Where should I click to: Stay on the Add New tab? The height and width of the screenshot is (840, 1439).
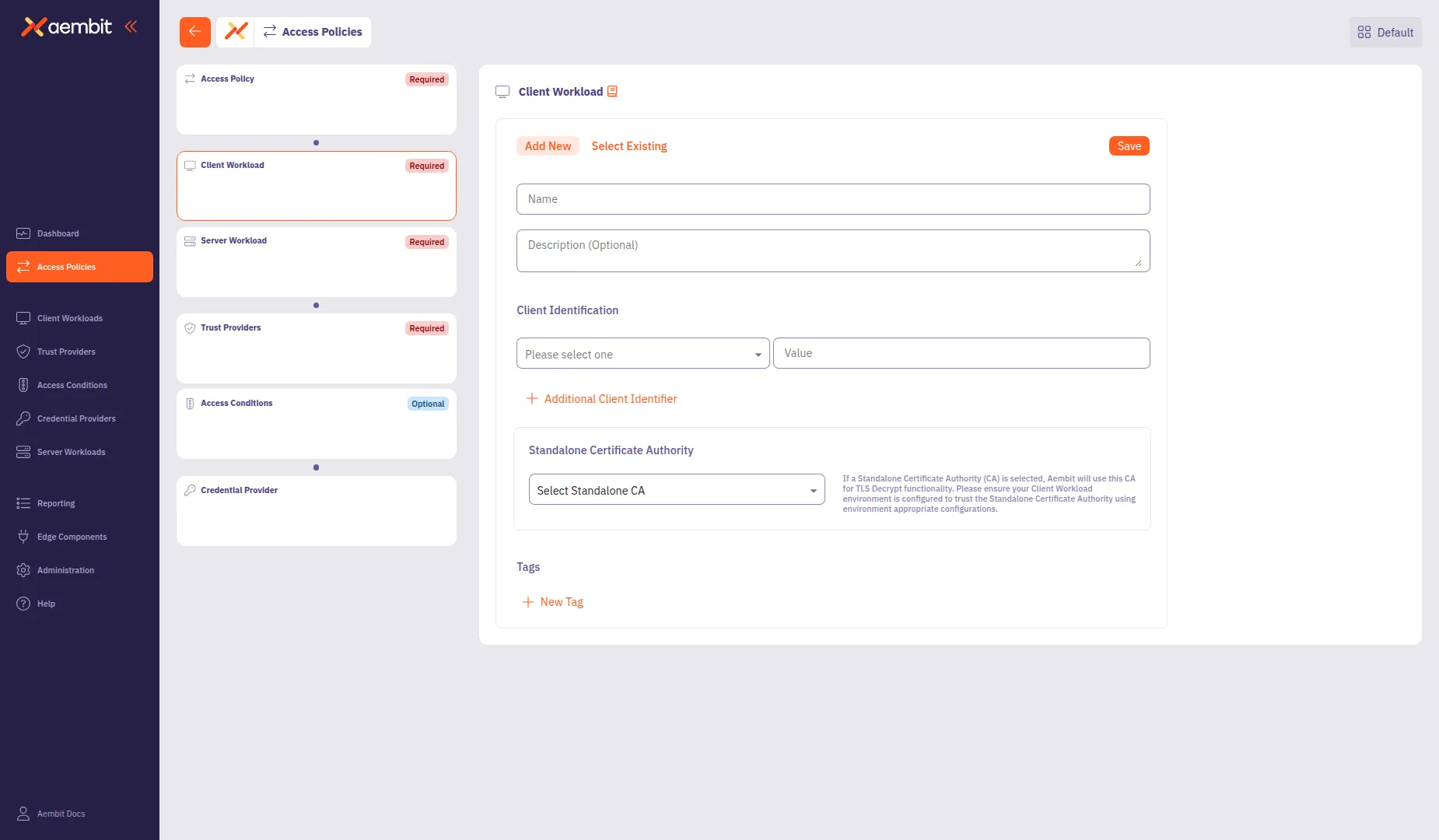coord(548,146)
